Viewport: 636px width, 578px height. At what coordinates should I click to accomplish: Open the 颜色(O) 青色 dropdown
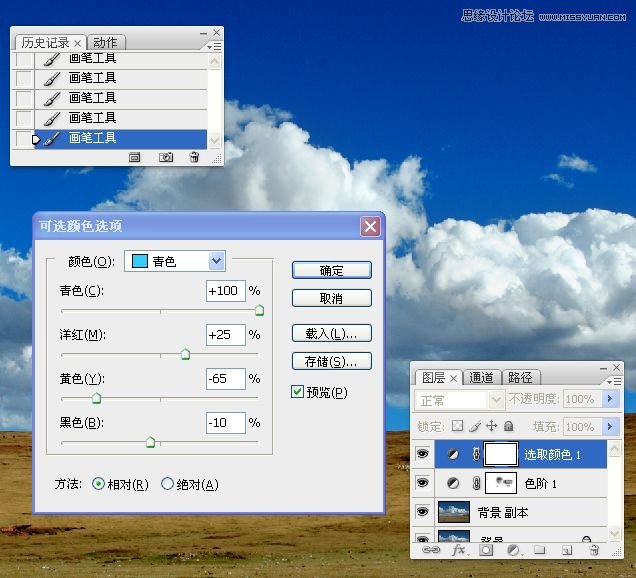175,261
